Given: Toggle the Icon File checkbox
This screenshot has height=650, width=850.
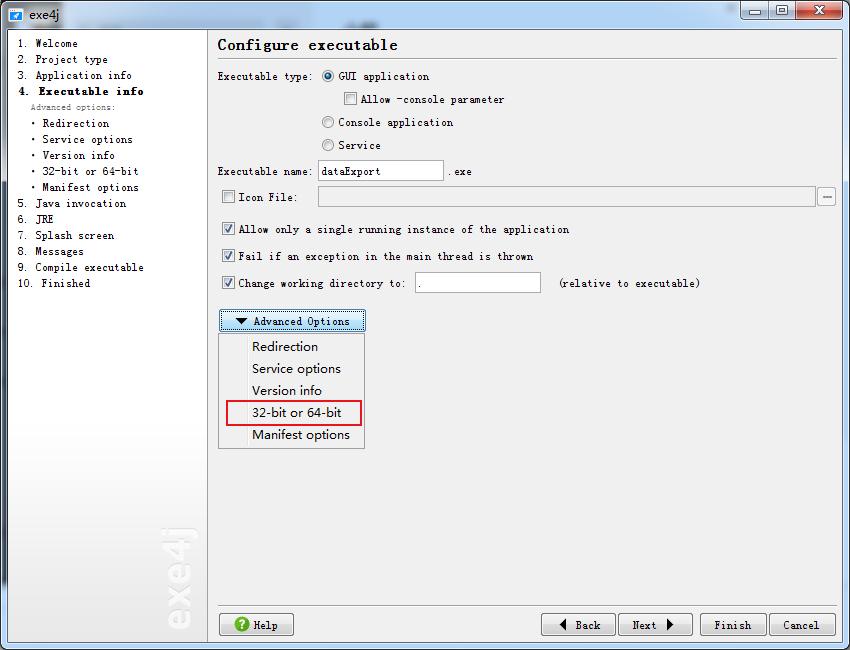Looking at the screenshot, I should [228, 197].
